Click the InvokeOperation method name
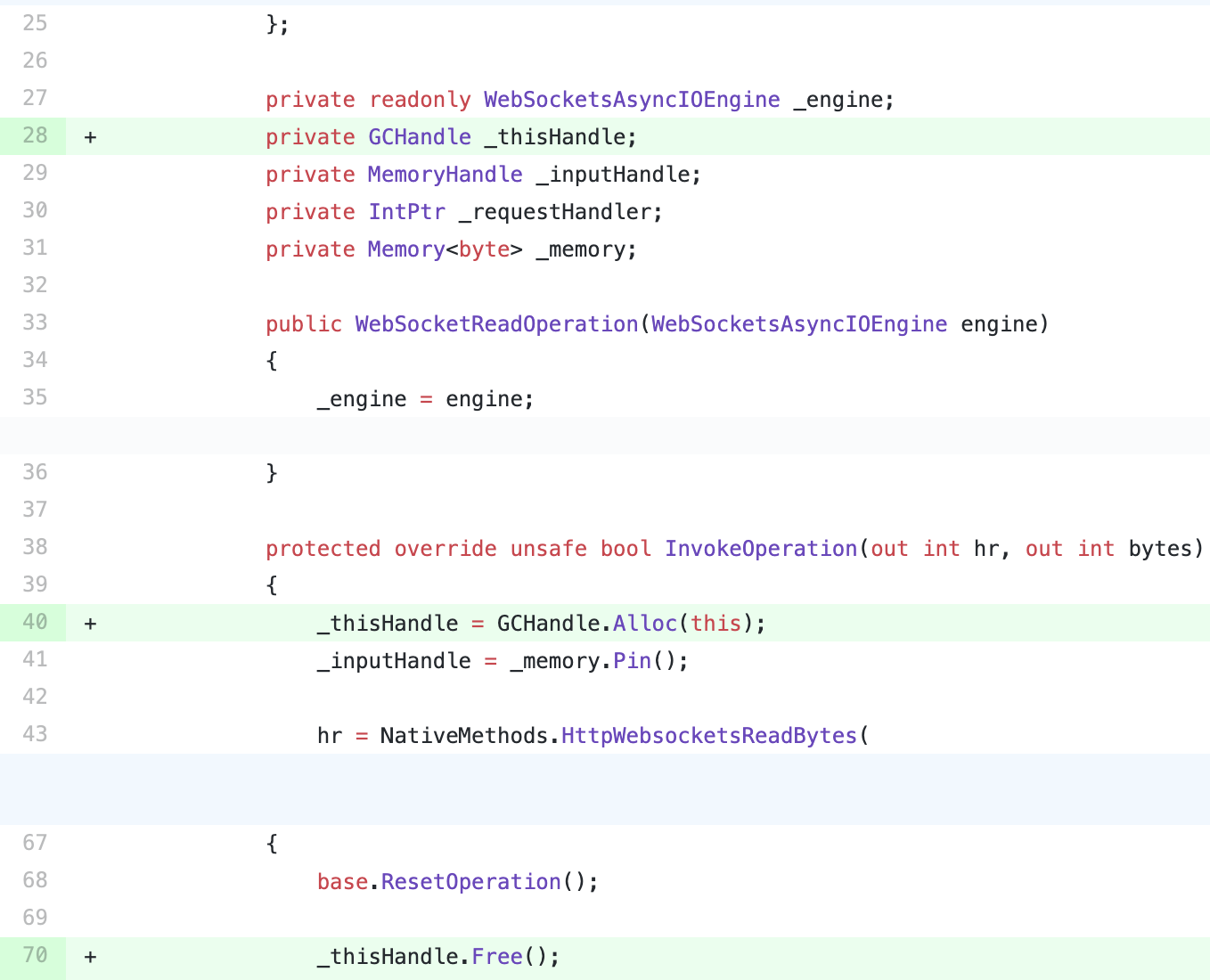Image resolution: width=1210 pixels, height=980 pixels. tap(761, 549)
